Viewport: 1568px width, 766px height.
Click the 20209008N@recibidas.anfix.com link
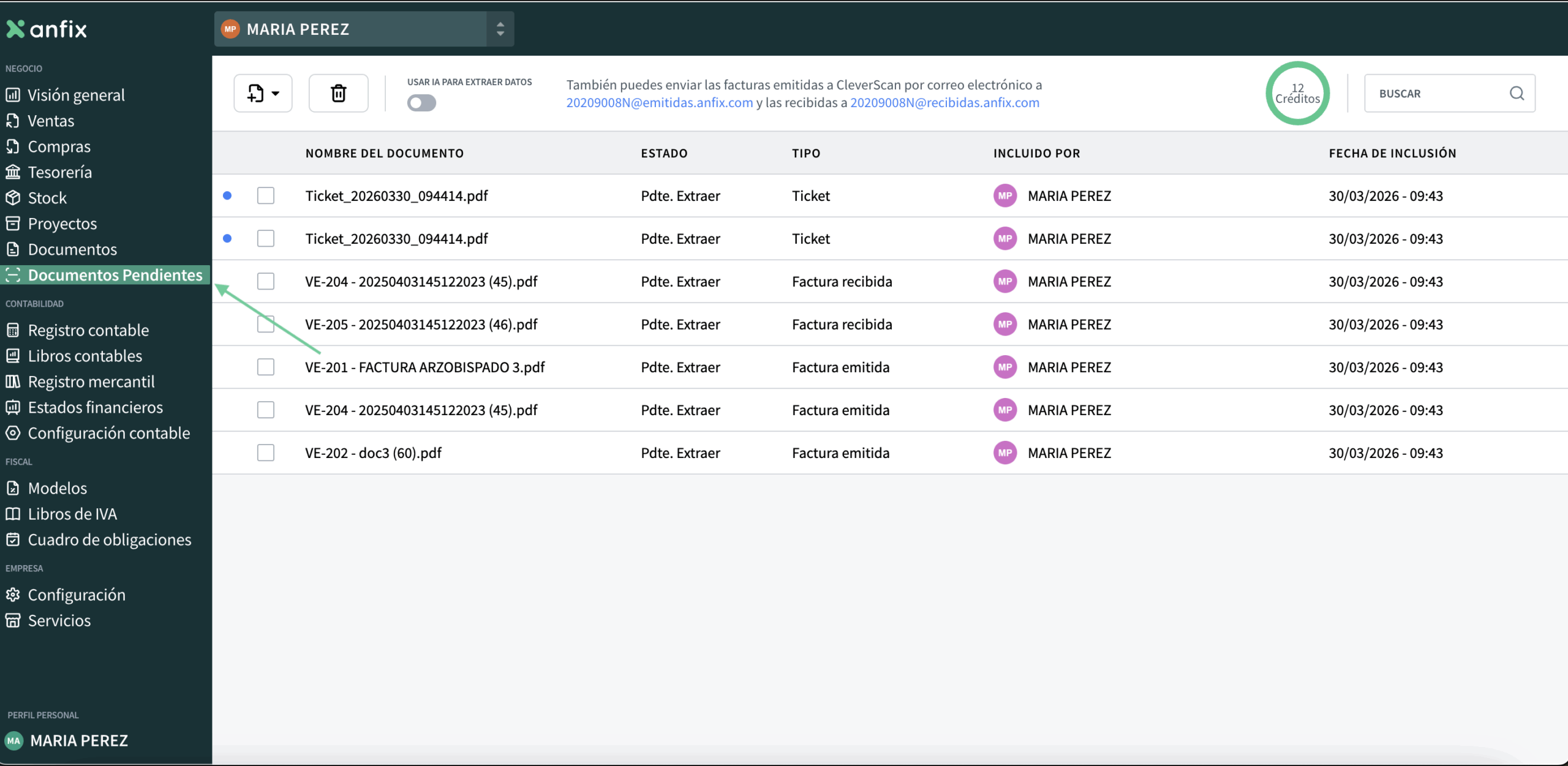point(944,102)
